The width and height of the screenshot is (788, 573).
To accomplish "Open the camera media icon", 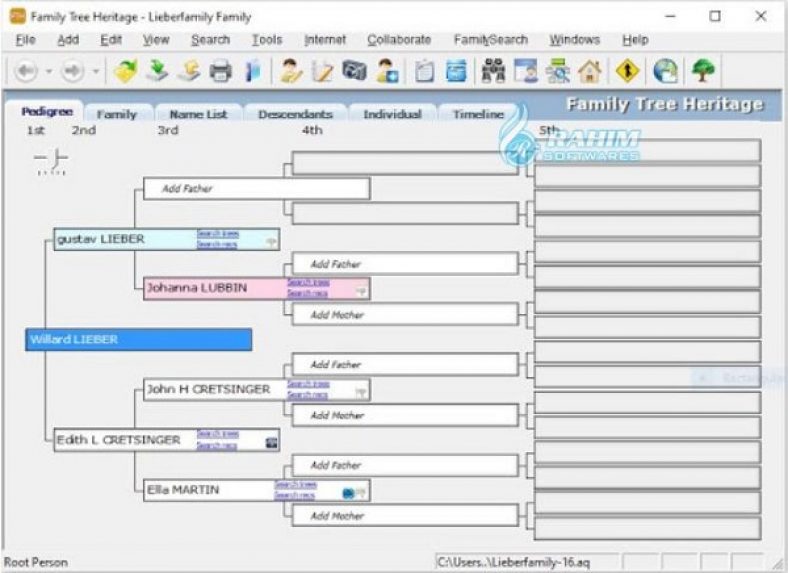I will coord(354,71).
